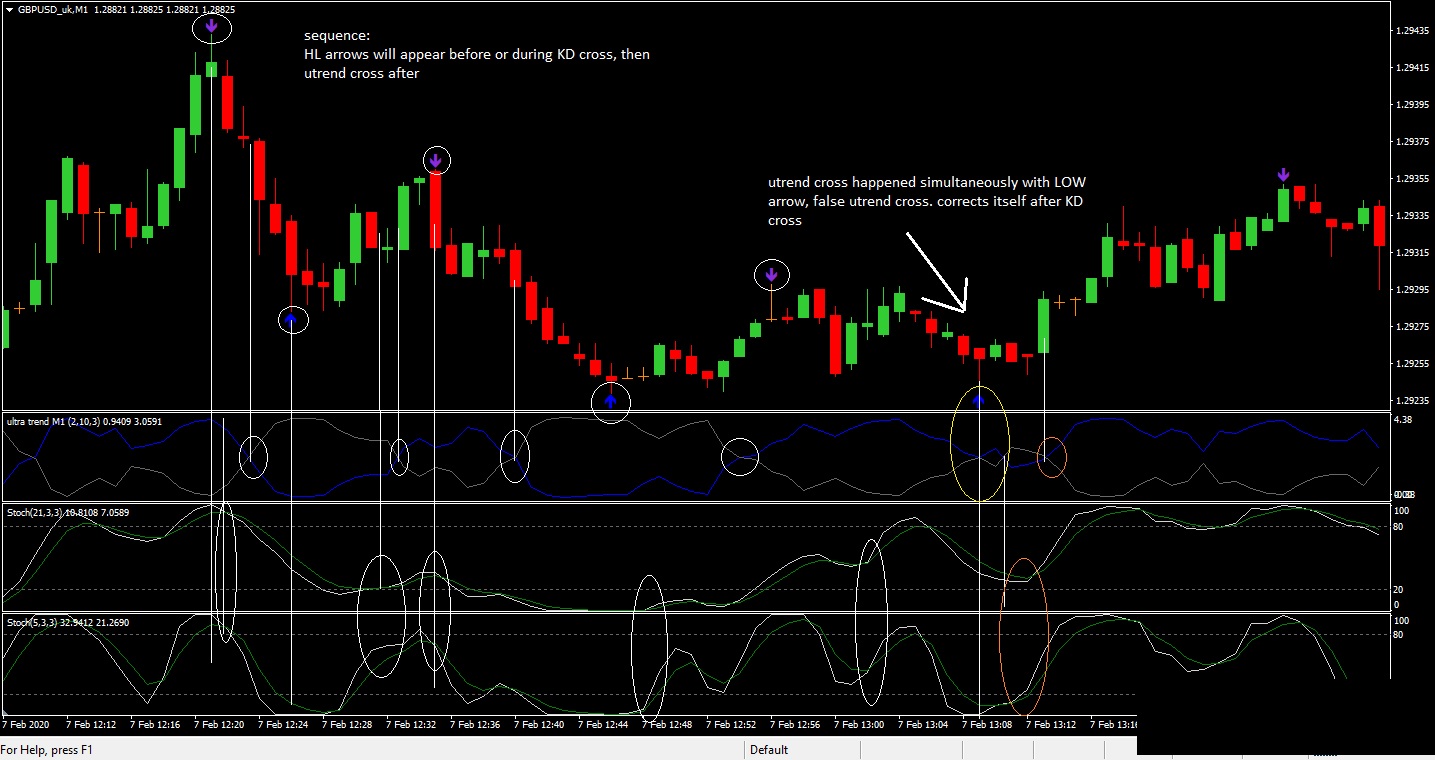The image size is (1435, 760).
Task: Click the 1.29295 price axis label
Action: (x=1411, y=290)
